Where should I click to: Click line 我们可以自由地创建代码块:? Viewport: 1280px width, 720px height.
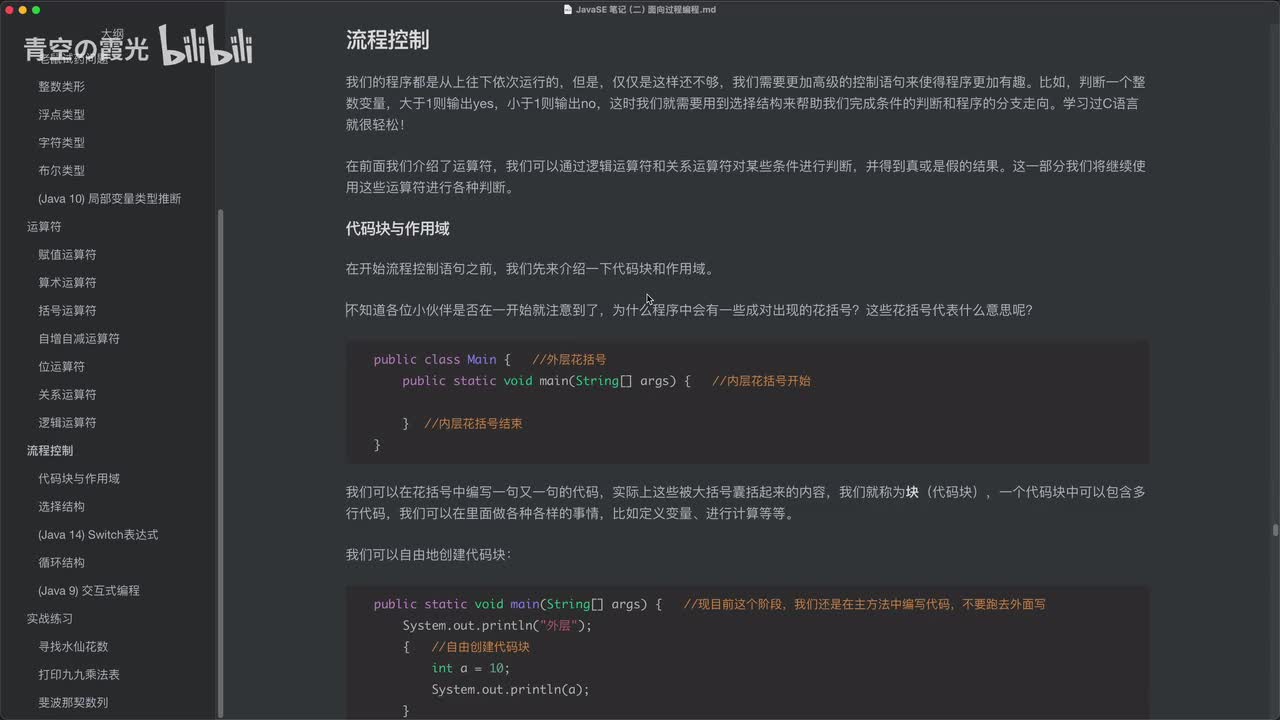tap(429, 554)
